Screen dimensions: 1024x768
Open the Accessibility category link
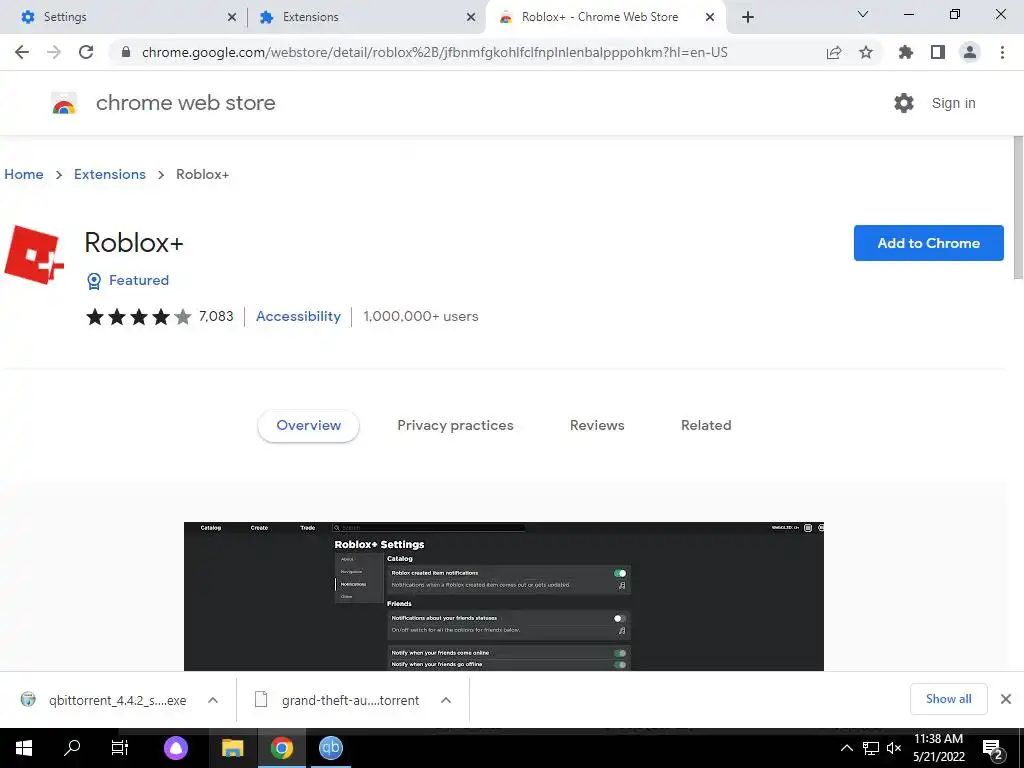click(x=298, y=317)
